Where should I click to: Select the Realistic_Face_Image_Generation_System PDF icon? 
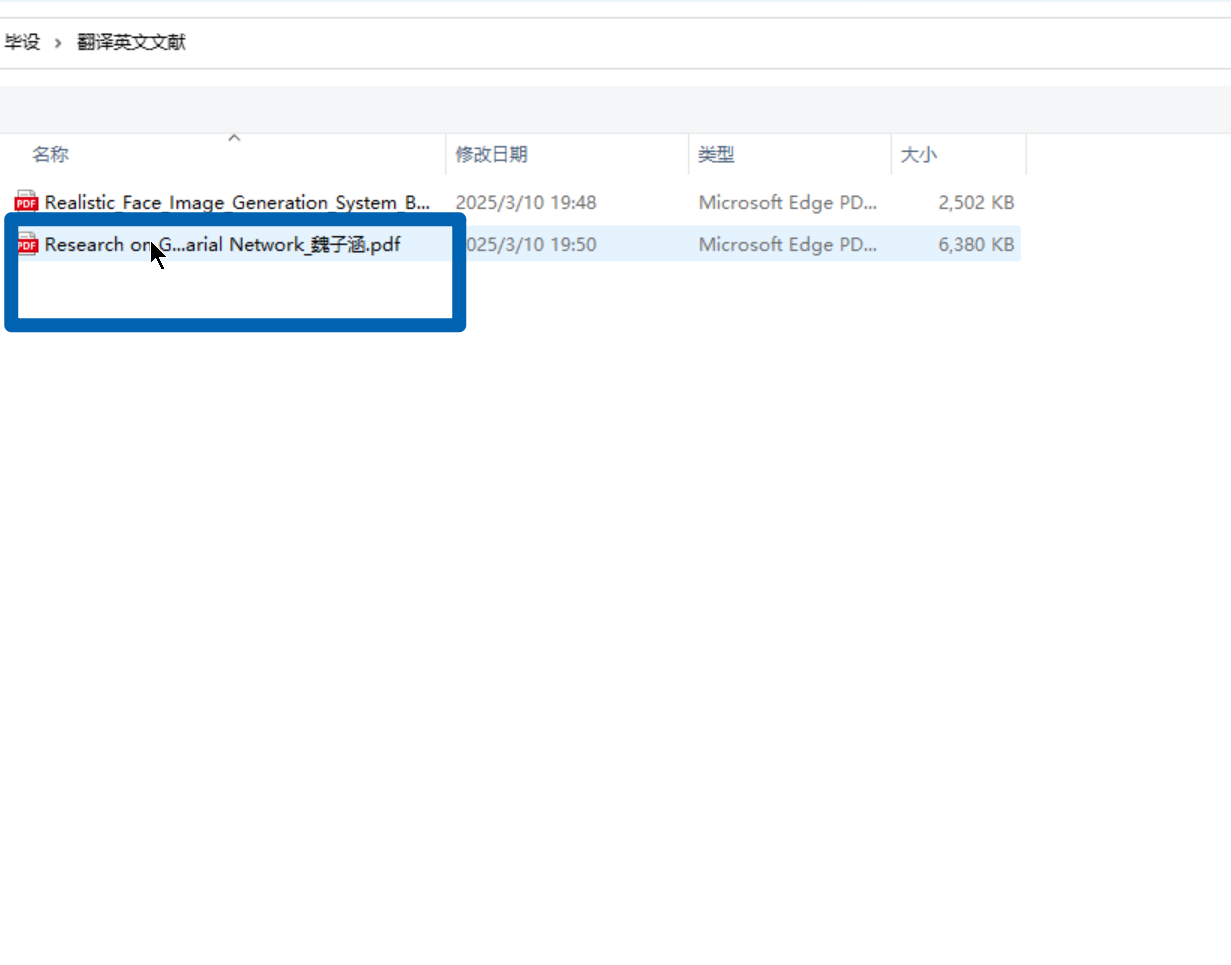tap(26, 202)
